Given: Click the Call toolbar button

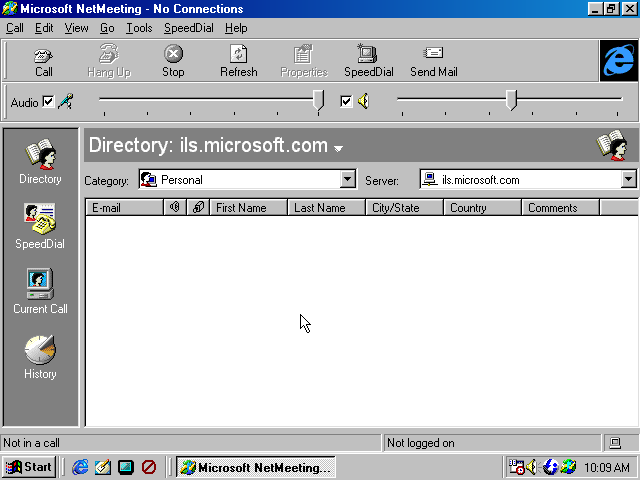Looking at the screenshot, I should click(x=43, y=62).
